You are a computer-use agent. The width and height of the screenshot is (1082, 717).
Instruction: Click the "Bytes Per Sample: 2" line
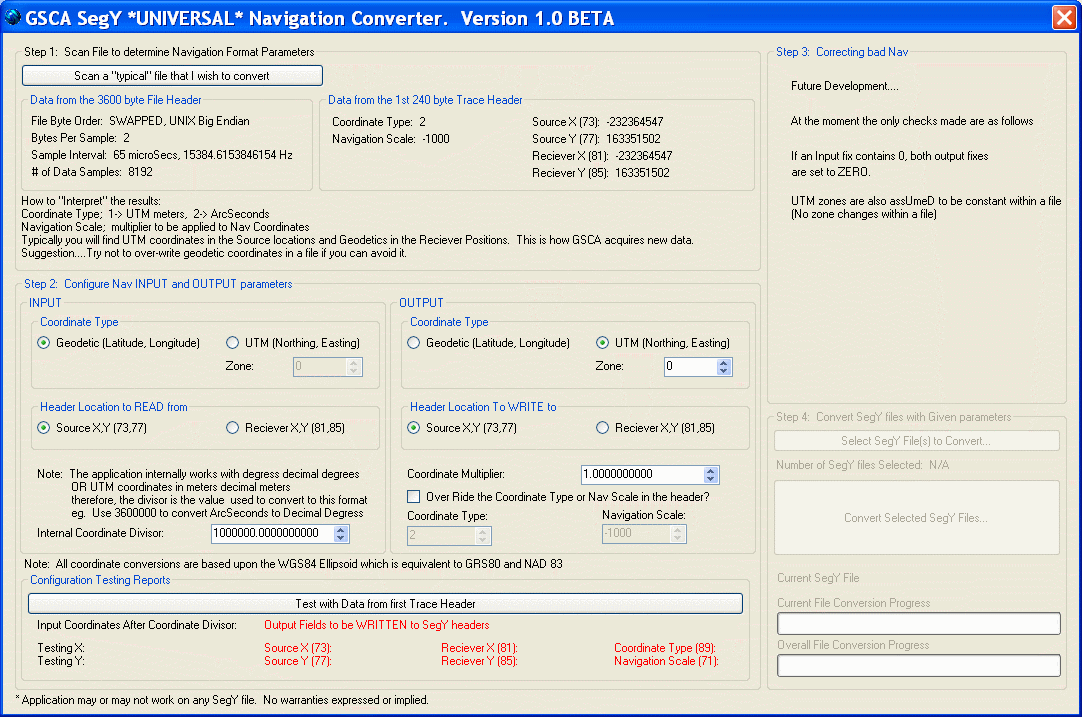(x=80, y=138)
